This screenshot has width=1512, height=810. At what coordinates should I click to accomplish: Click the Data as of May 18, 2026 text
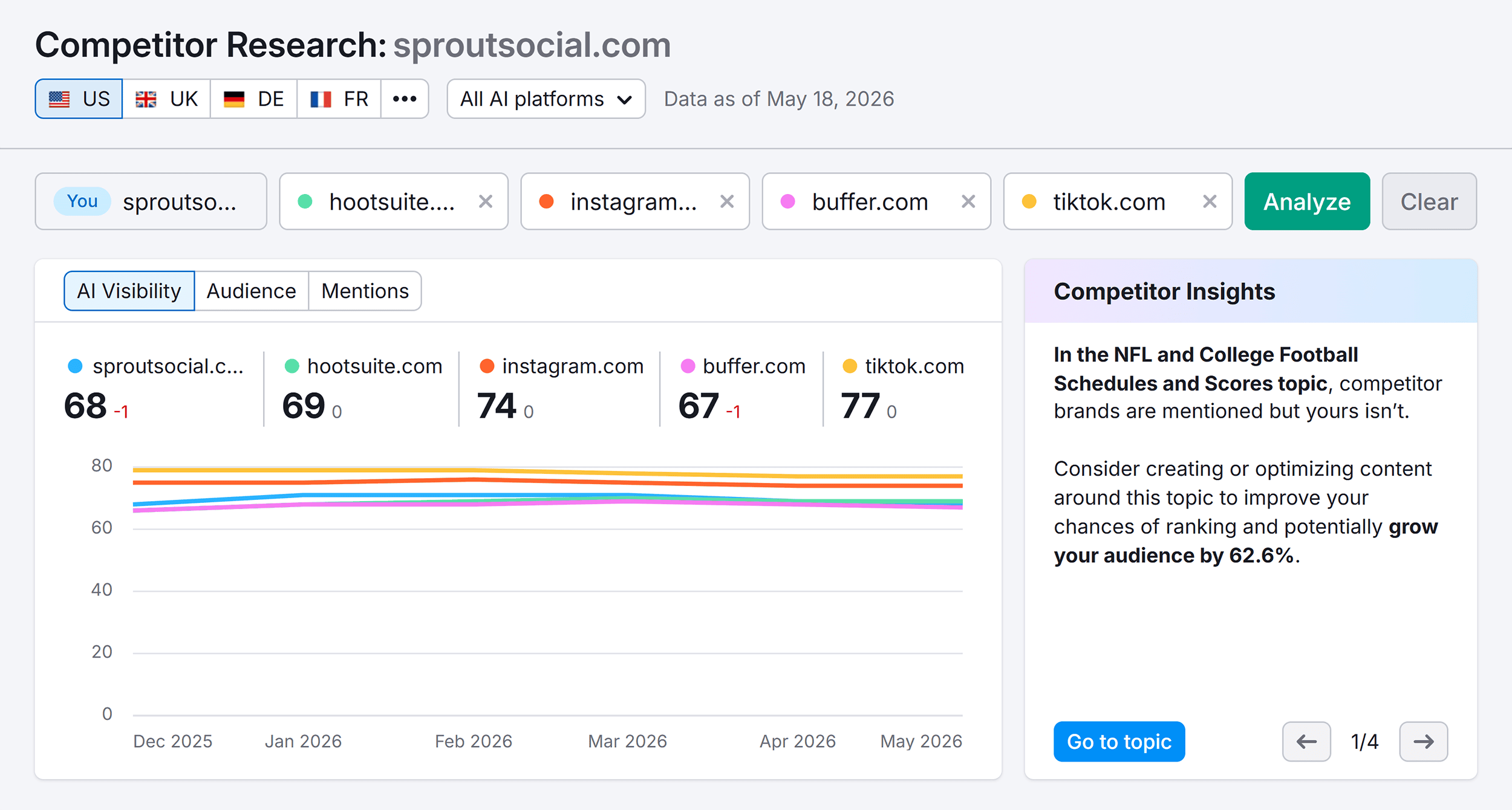779,99
